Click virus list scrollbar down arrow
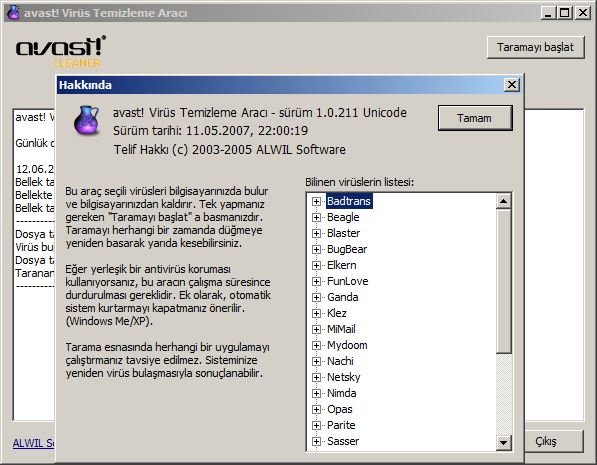The image size is (597, 465). (503, 443)
